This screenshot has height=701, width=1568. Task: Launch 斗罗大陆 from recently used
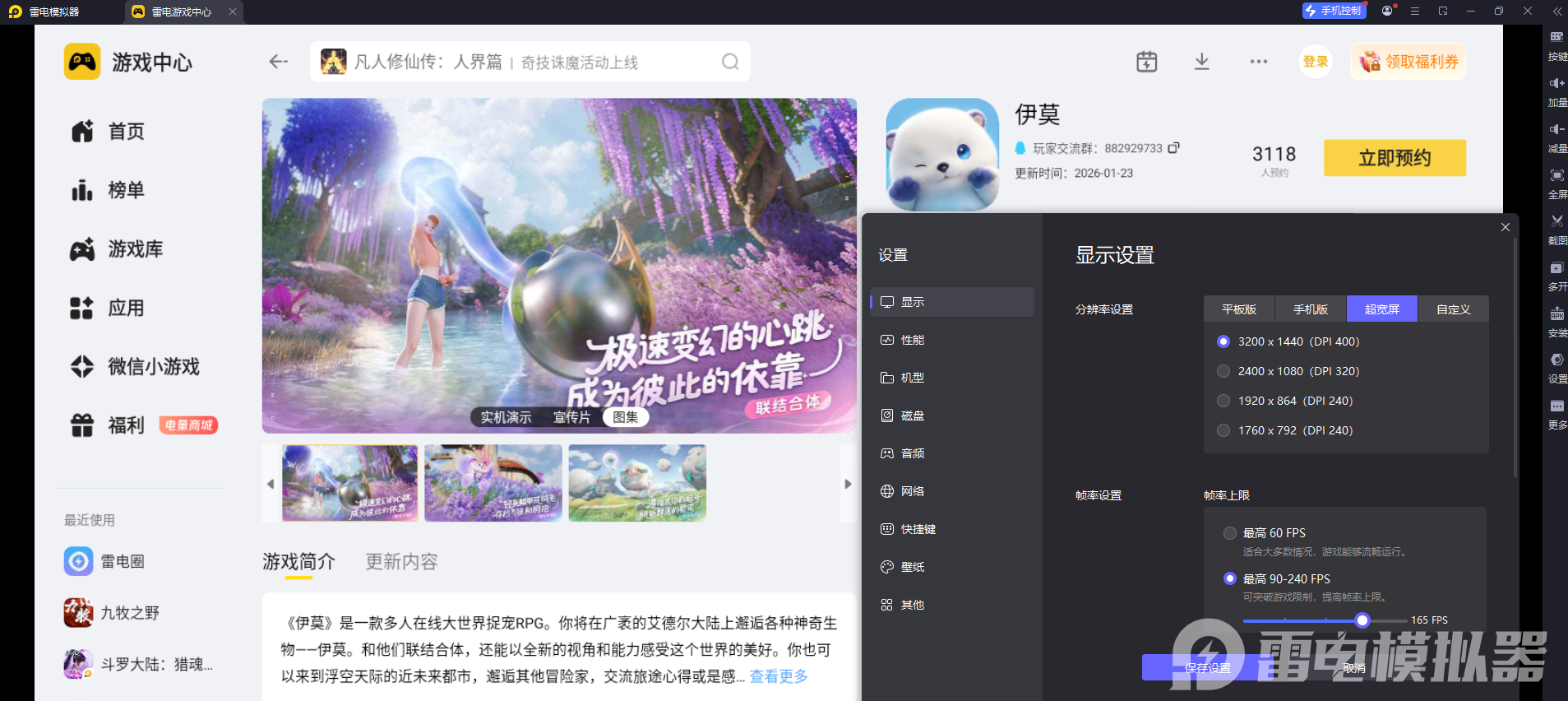click(x=138, y=664)
